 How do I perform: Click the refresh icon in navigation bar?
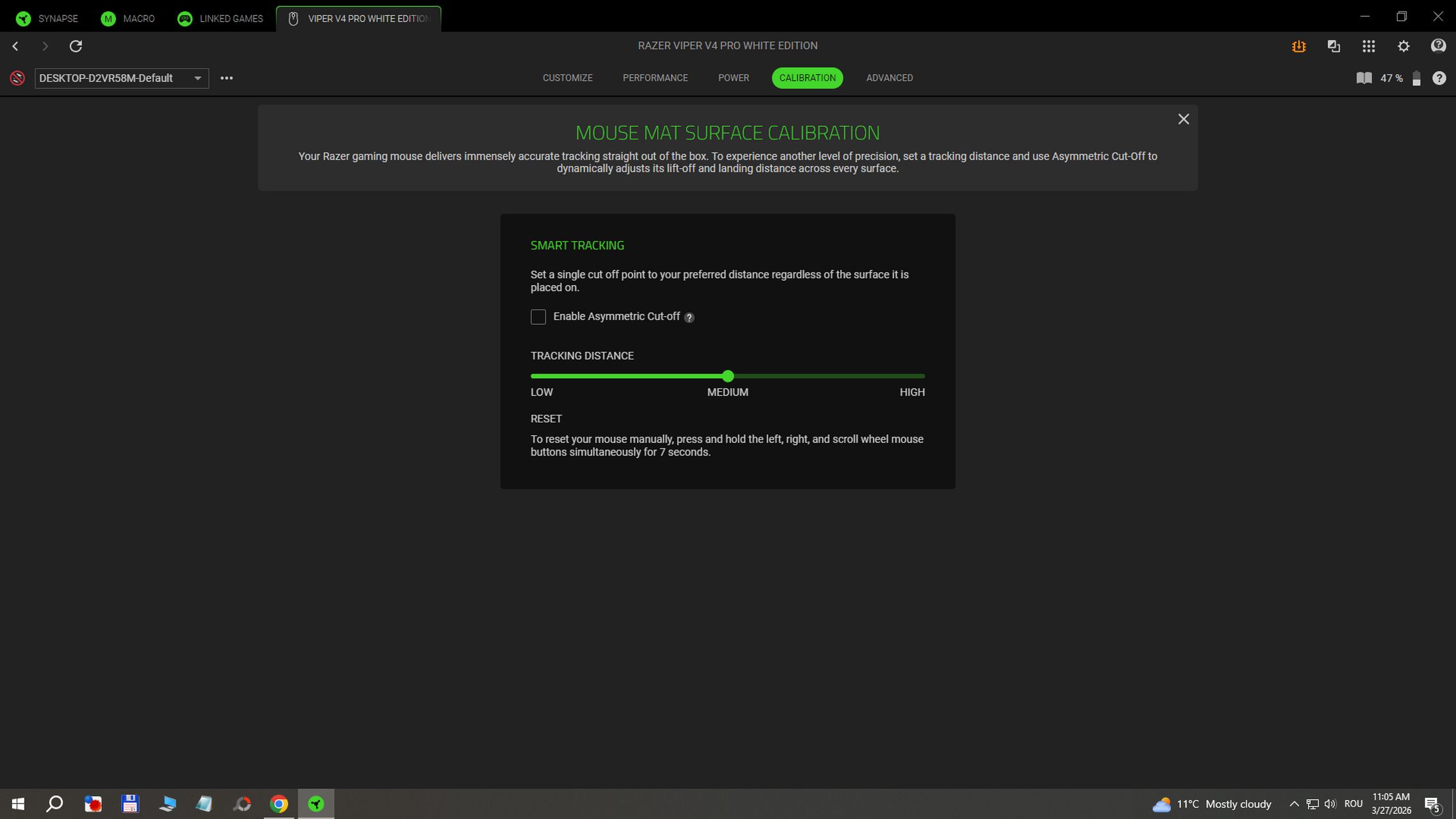[76, 46]
